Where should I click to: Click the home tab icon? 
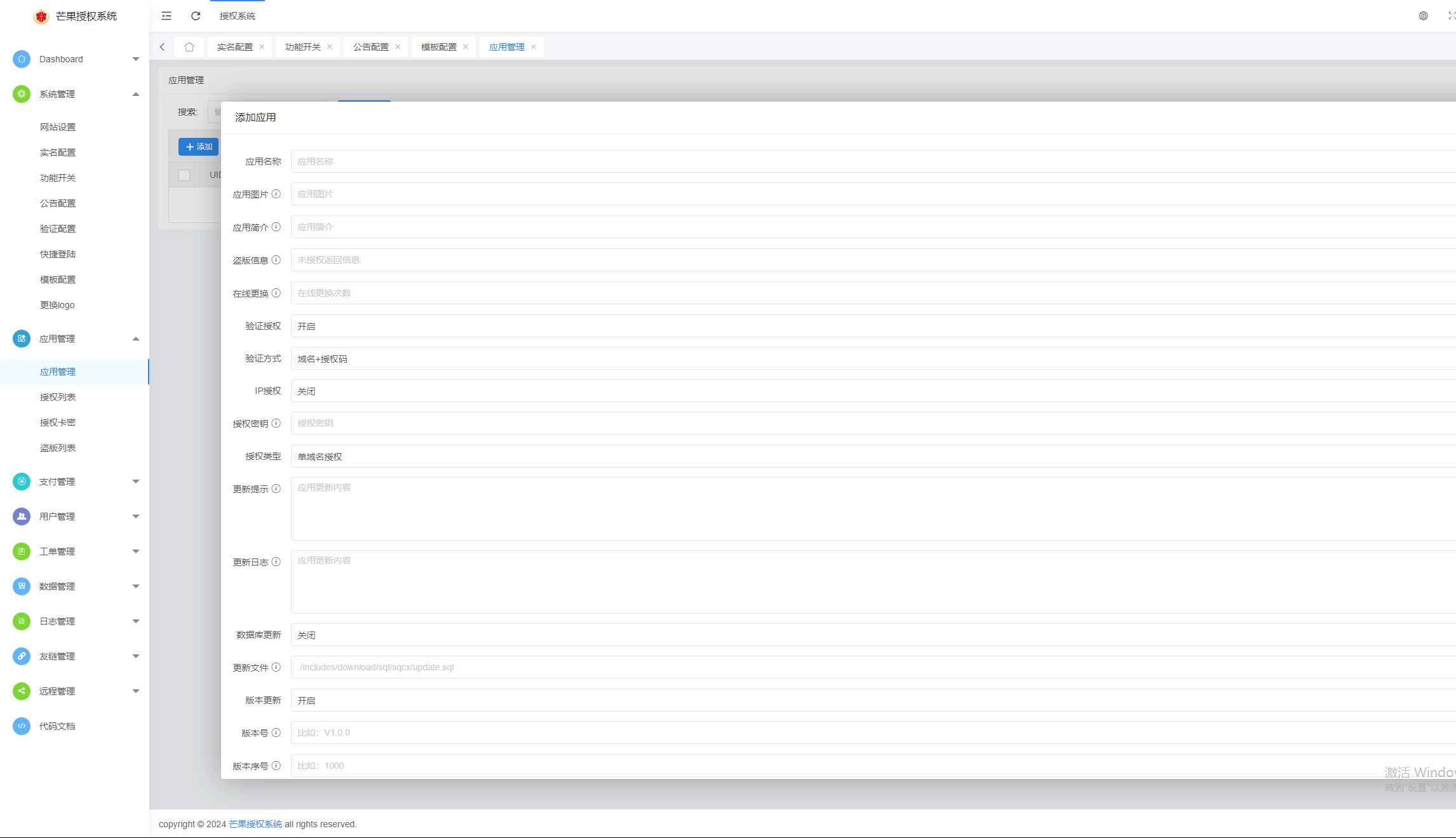point(189,47)
